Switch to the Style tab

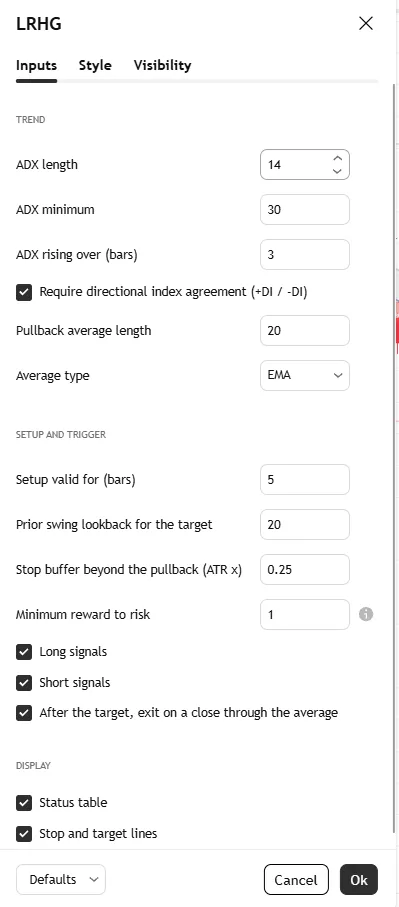95,65
